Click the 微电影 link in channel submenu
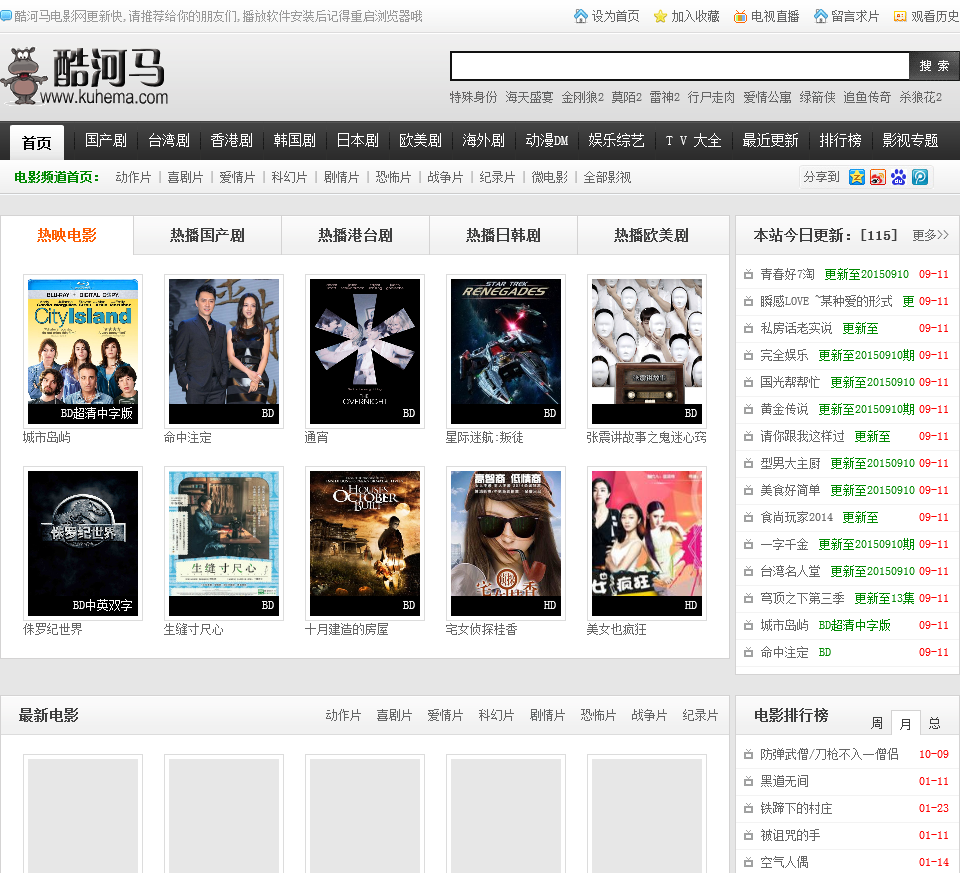Image resolution: width=960 pixels, height=873 pixels. point(549,178)
